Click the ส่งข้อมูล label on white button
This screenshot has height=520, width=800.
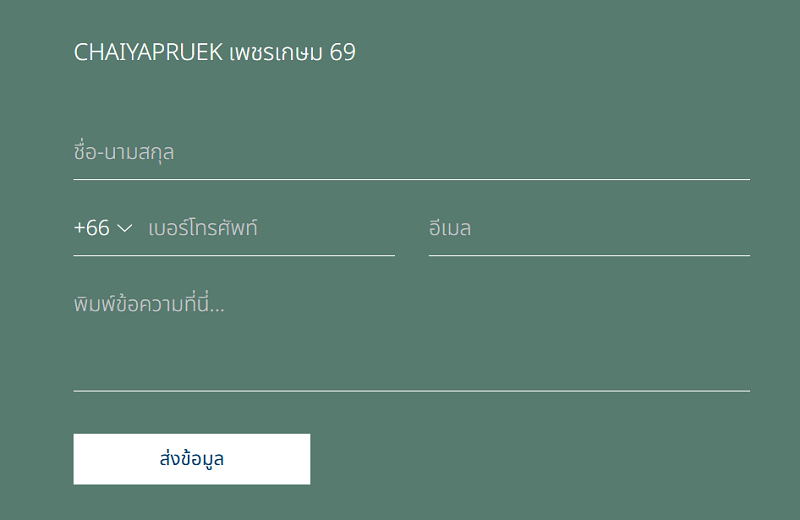click(x=191, y=459)
